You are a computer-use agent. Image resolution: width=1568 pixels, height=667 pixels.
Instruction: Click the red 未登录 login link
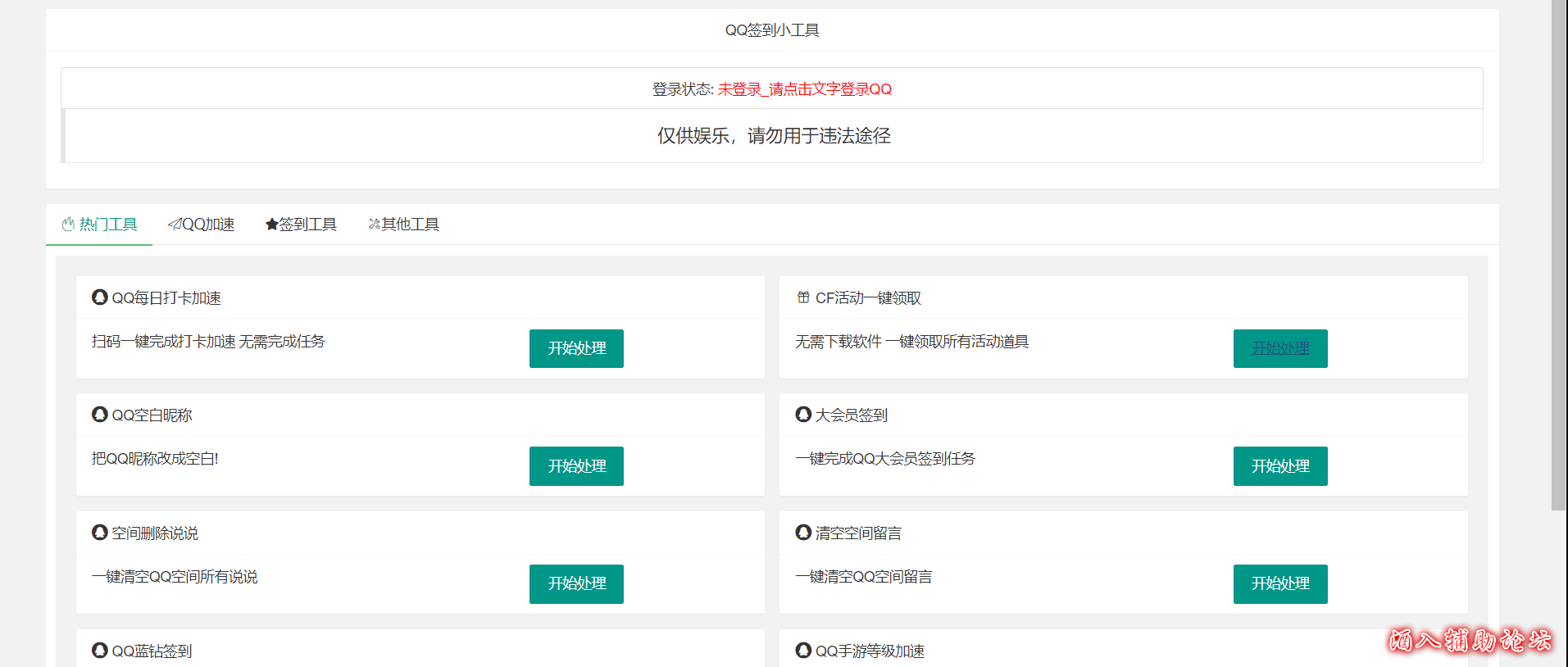click(804, 89)
